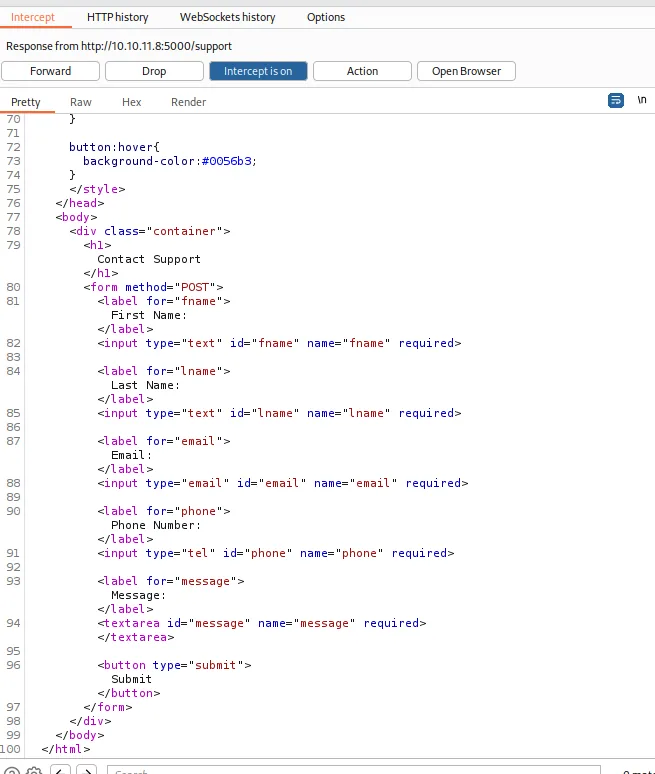655x774 pixels.
Task: Switch to the Hex view tab
Action: point(131,102)
